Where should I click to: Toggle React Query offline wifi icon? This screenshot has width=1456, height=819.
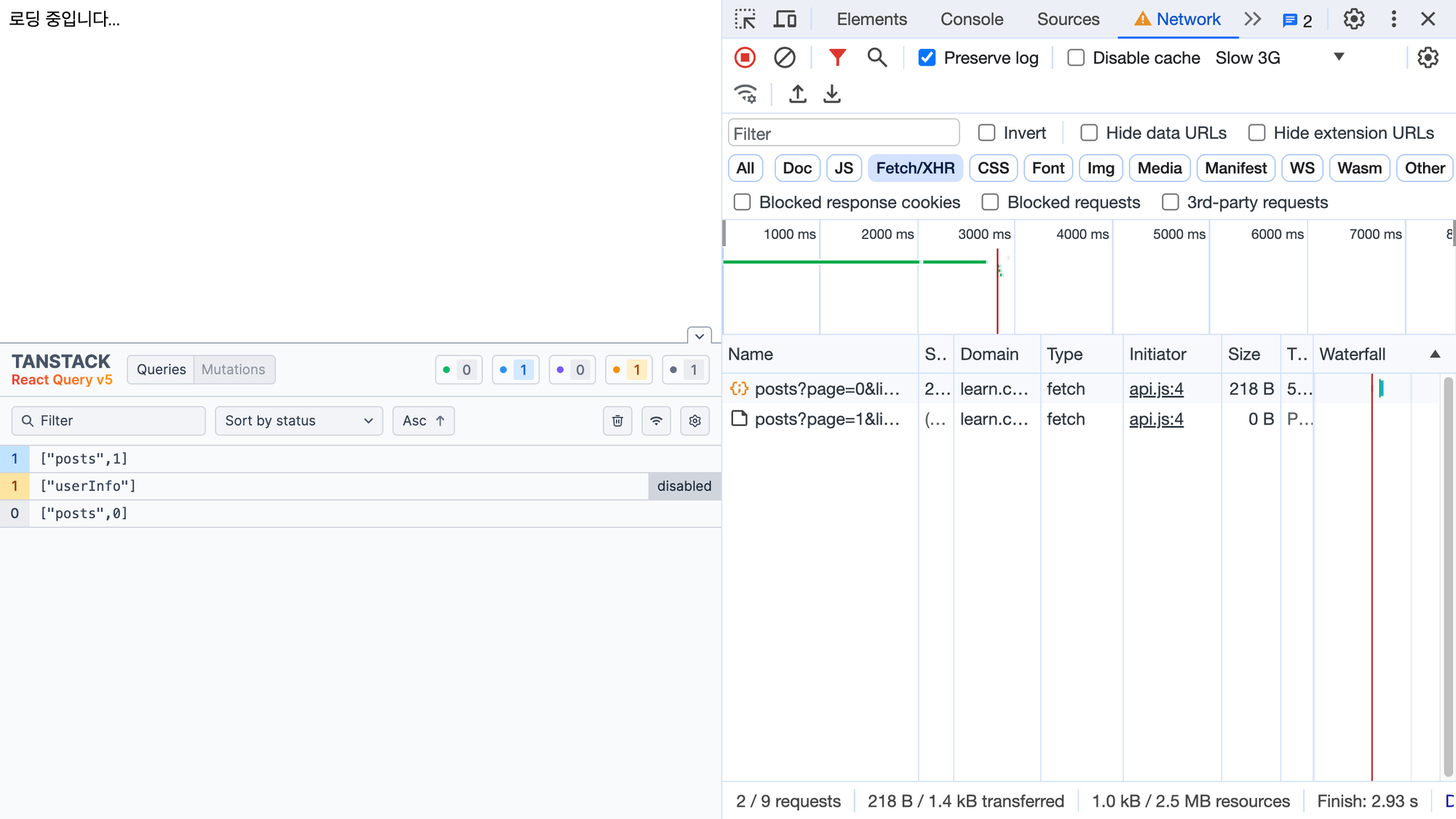pos(656,421)
